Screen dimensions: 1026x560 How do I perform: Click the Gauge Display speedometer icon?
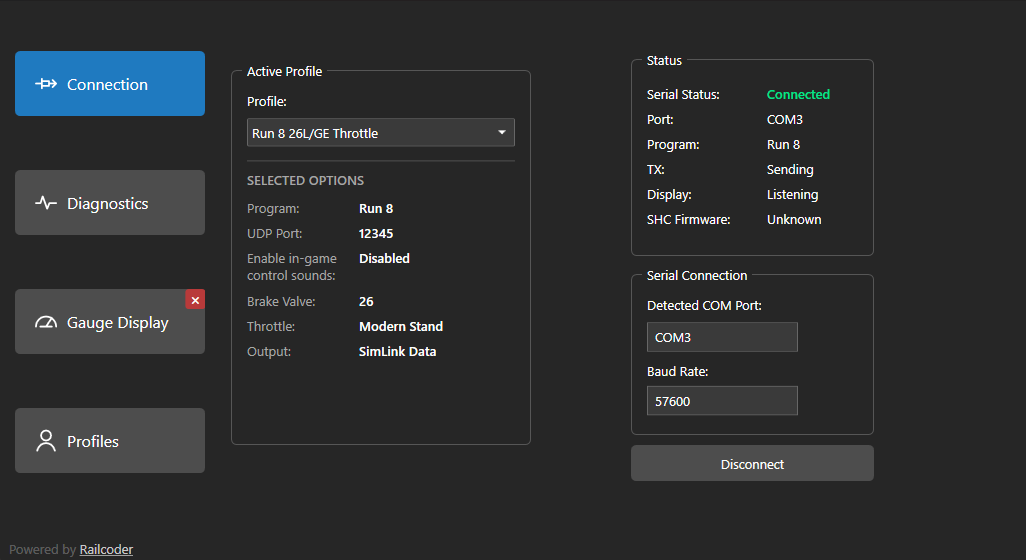tap(46, 322)
